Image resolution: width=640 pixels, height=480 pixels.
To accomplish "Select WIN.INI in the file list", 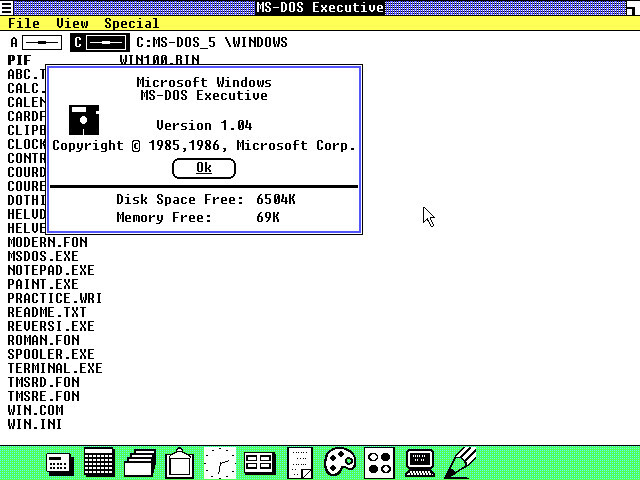I will (35, 424).
